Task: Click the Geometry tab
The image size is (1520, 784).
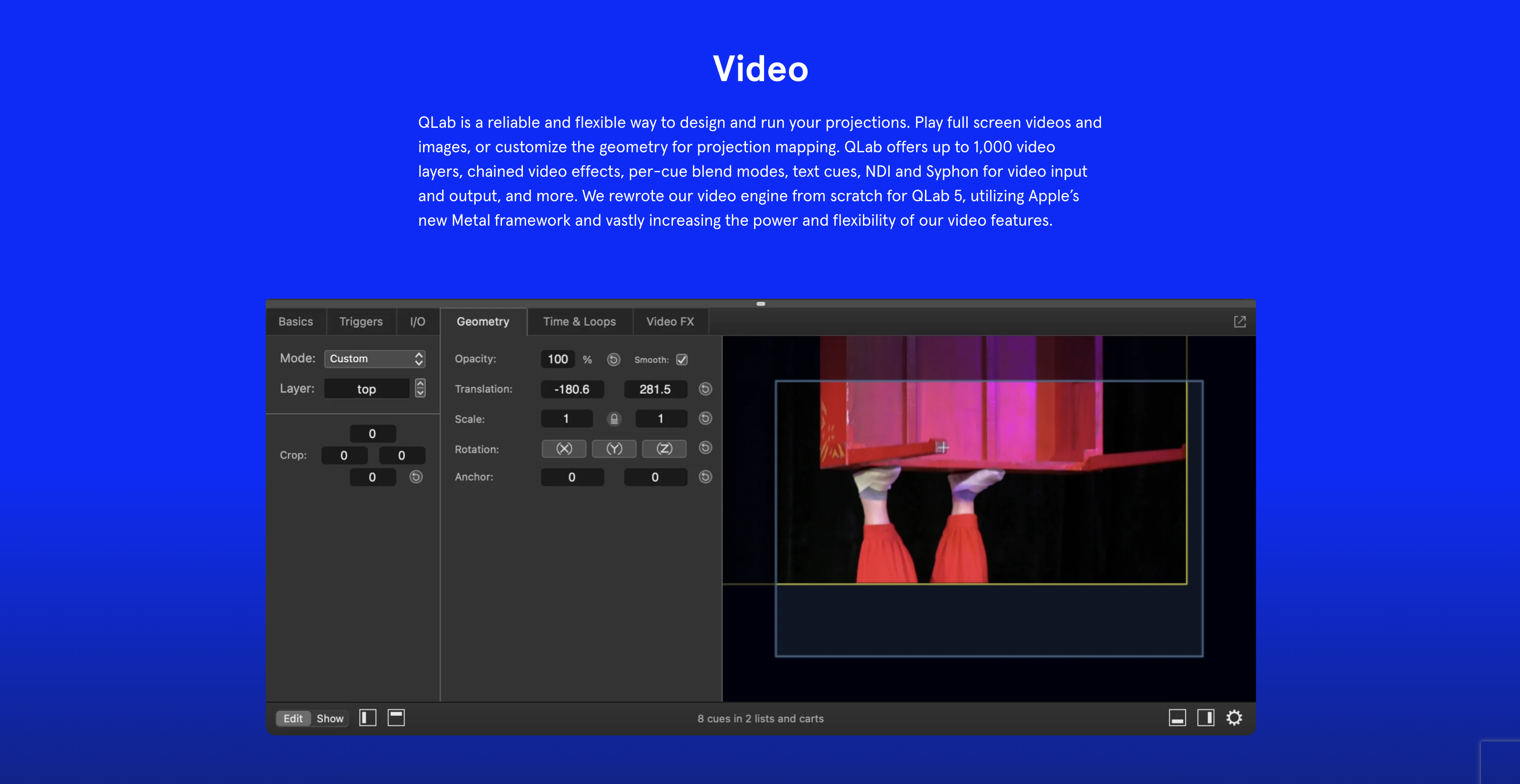Action: tap(482, 321)
